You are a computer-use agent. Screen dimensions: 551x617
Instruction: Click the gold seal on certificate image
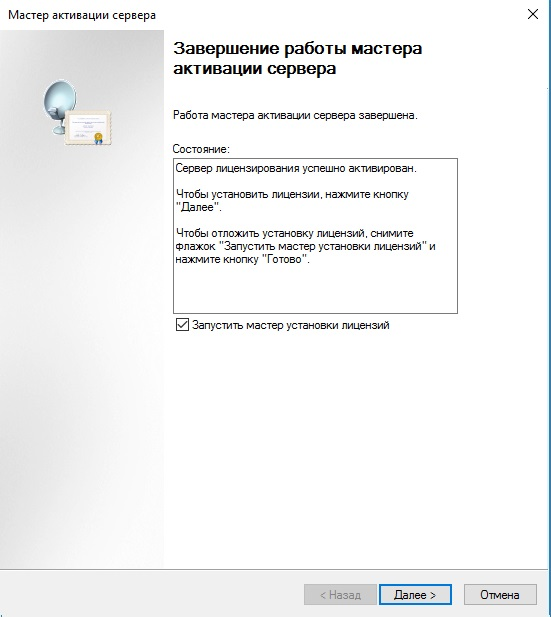pos(98,137)
